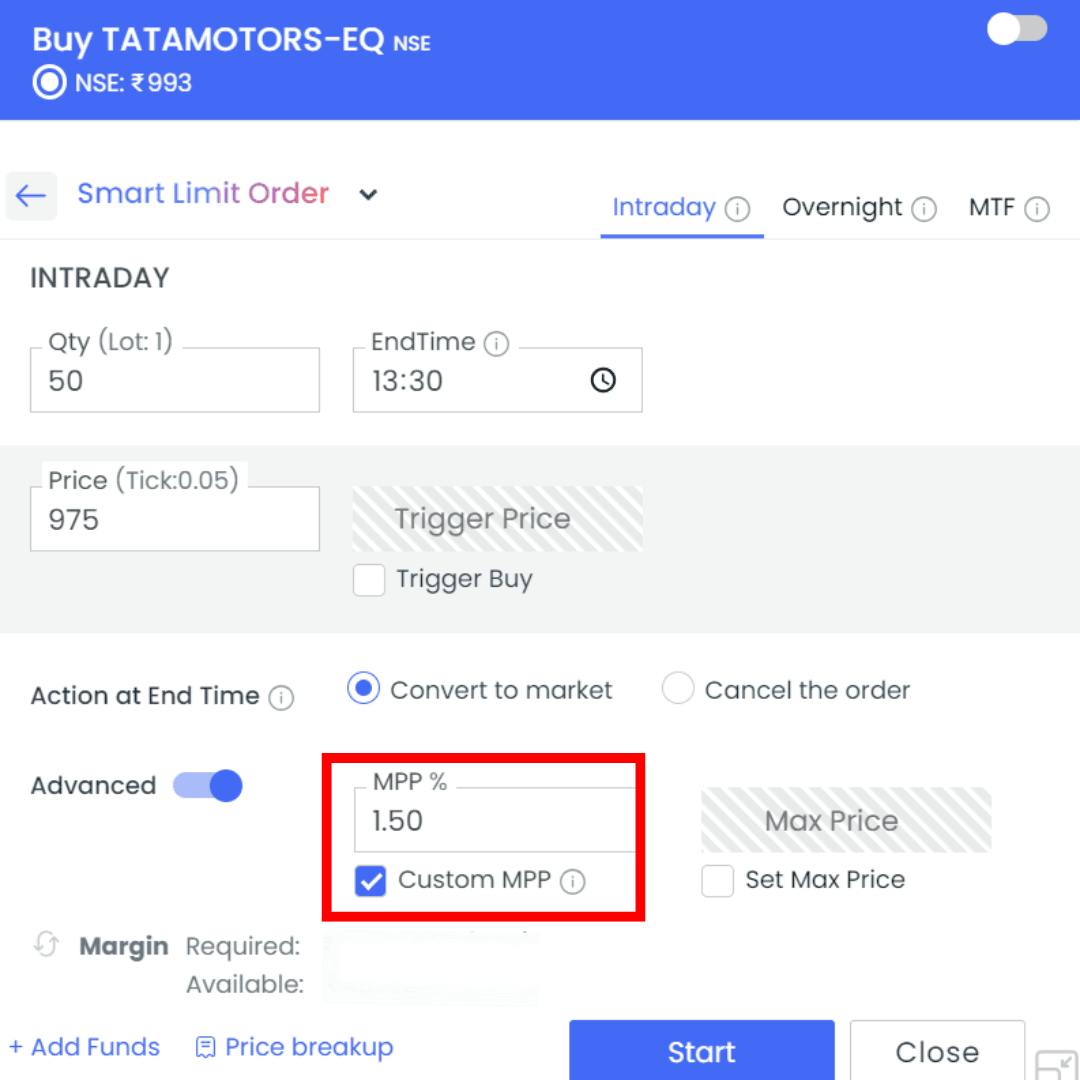Select the Cancel the order option
Viewport: 1080px width, 1080px height.
point(678,690)
